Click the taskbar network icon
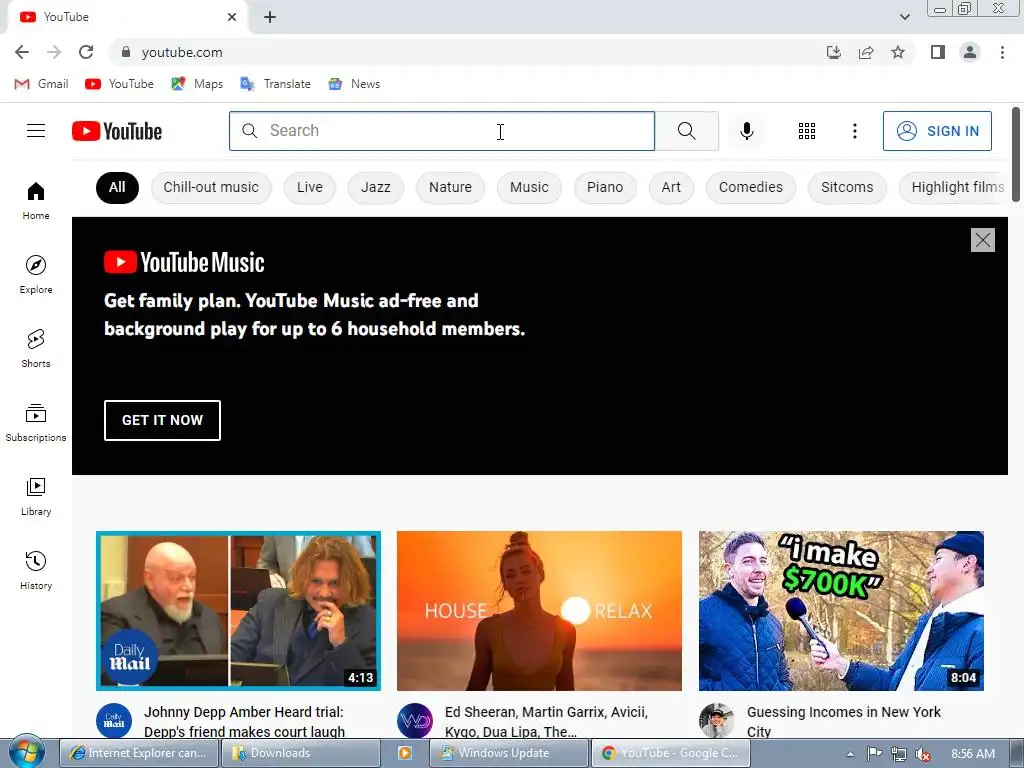This screenshot has height=768, width=1024. (x=899, y=754)
